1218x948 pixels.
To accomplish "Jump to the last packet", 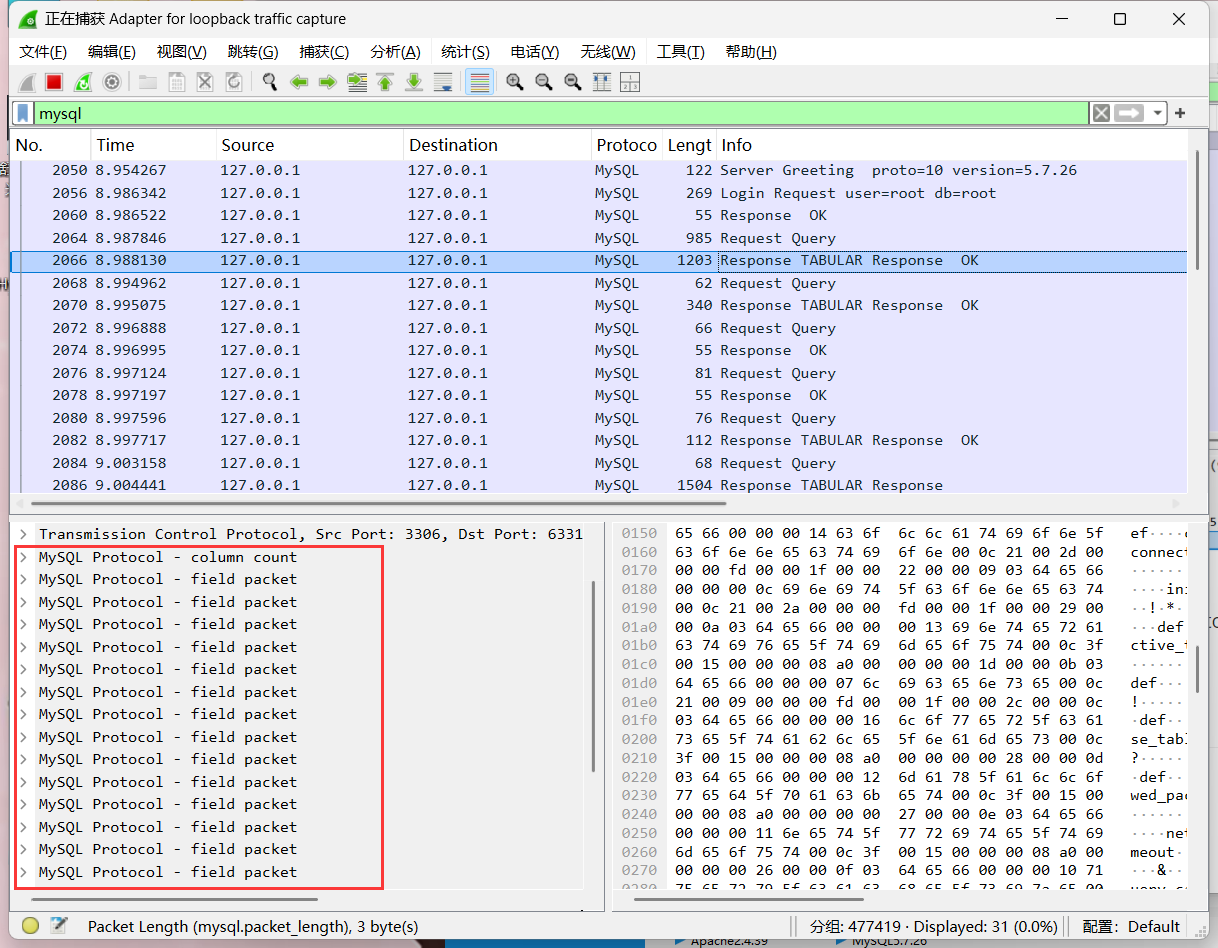I will (414, 82).
